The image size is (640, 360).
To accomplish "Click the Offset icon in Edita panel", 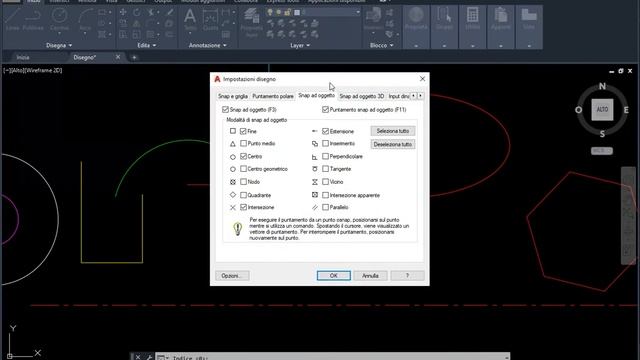I will pyautogui.click(x=170, y=35).
